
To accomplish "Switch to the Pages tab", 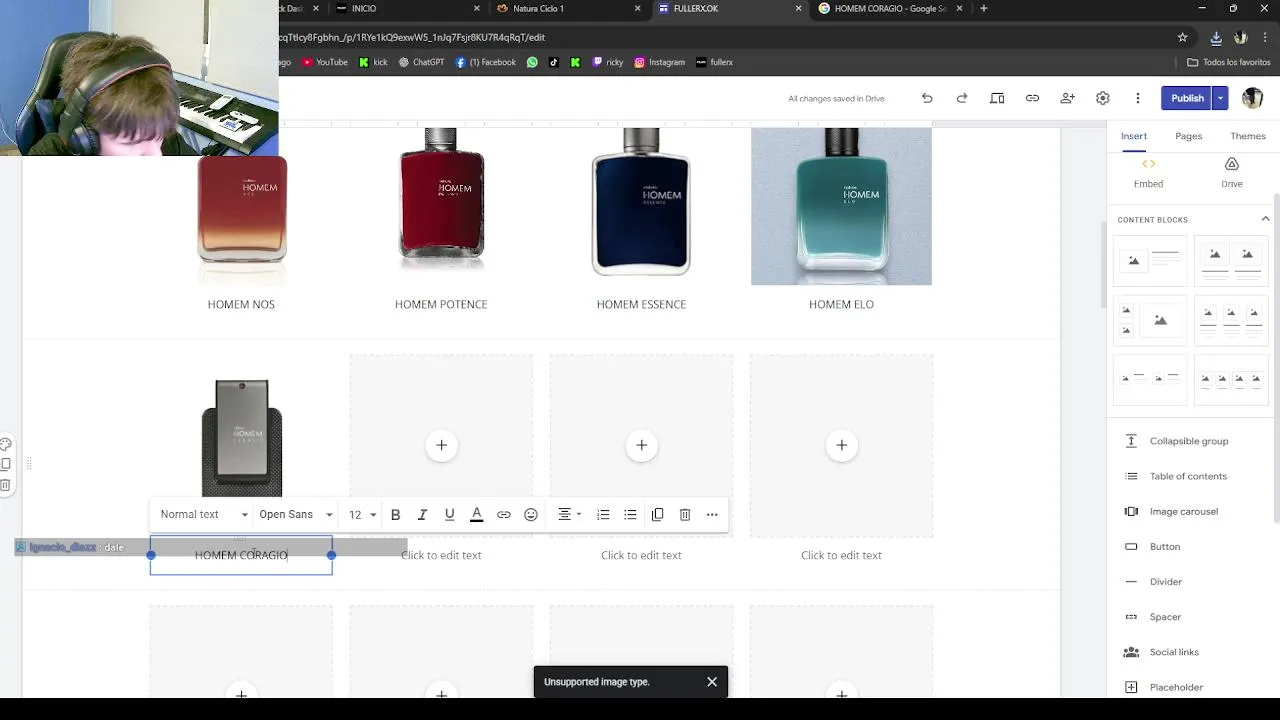I will point(1188,136).
